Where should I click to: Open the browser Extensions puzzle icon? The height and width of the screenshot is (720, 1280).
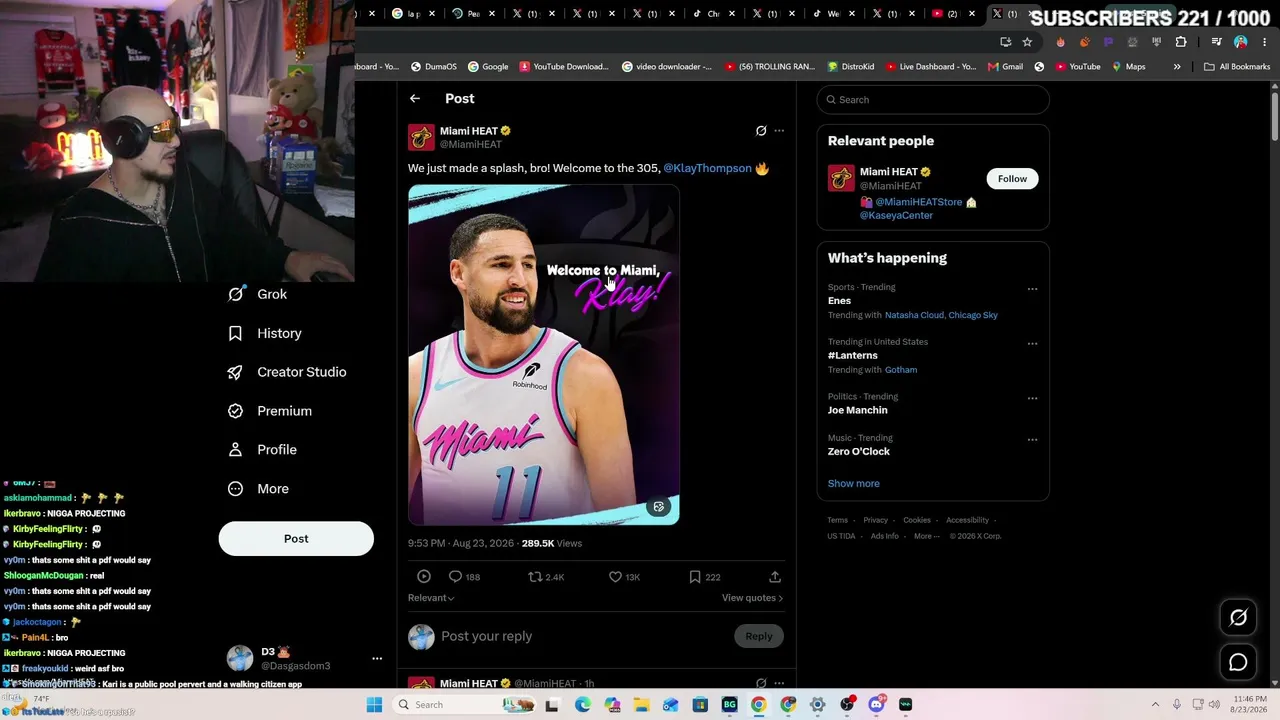click(x=1181, y=42)
